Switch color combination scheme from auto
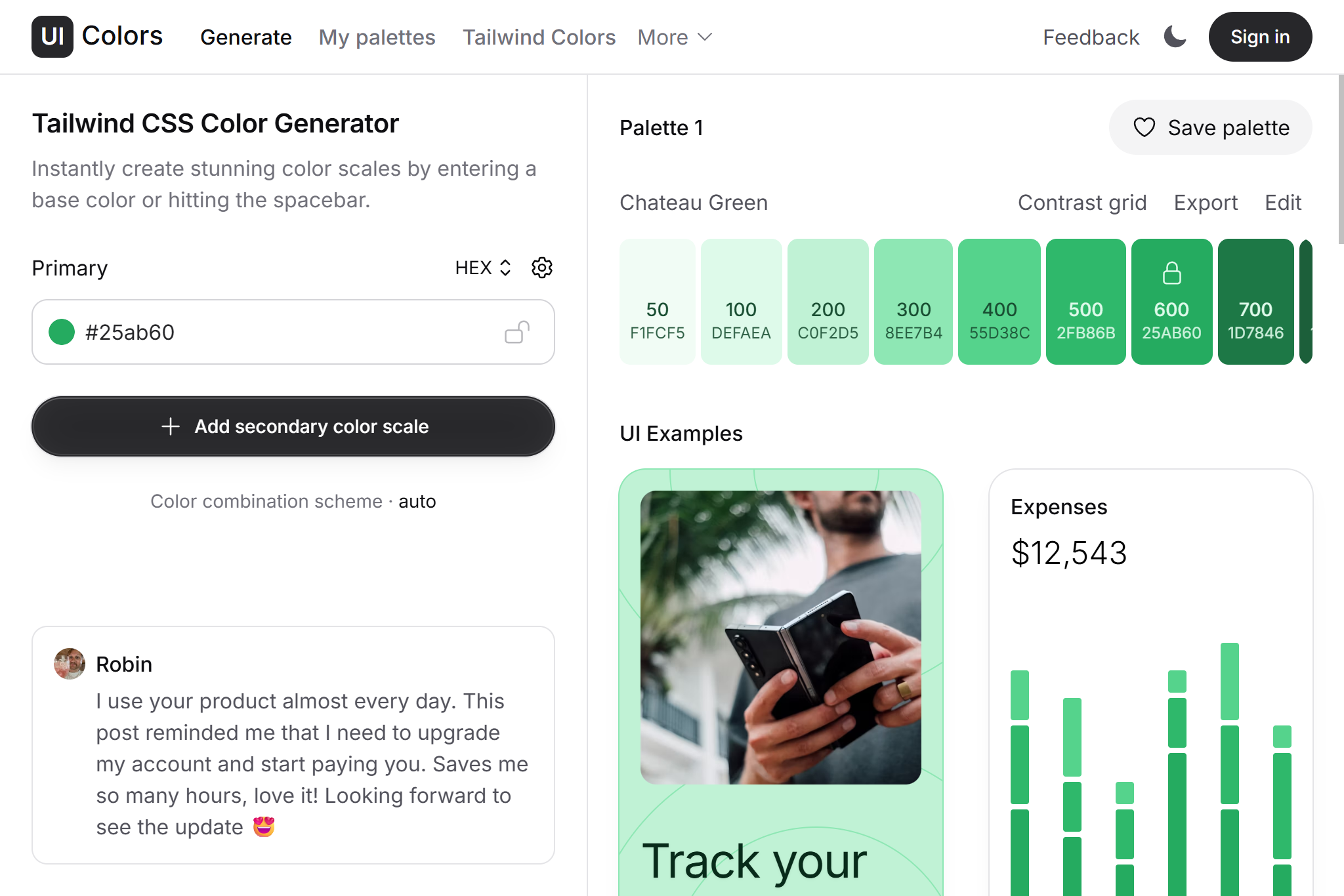This screenshot has height=896, width=1344. [418, 501]
